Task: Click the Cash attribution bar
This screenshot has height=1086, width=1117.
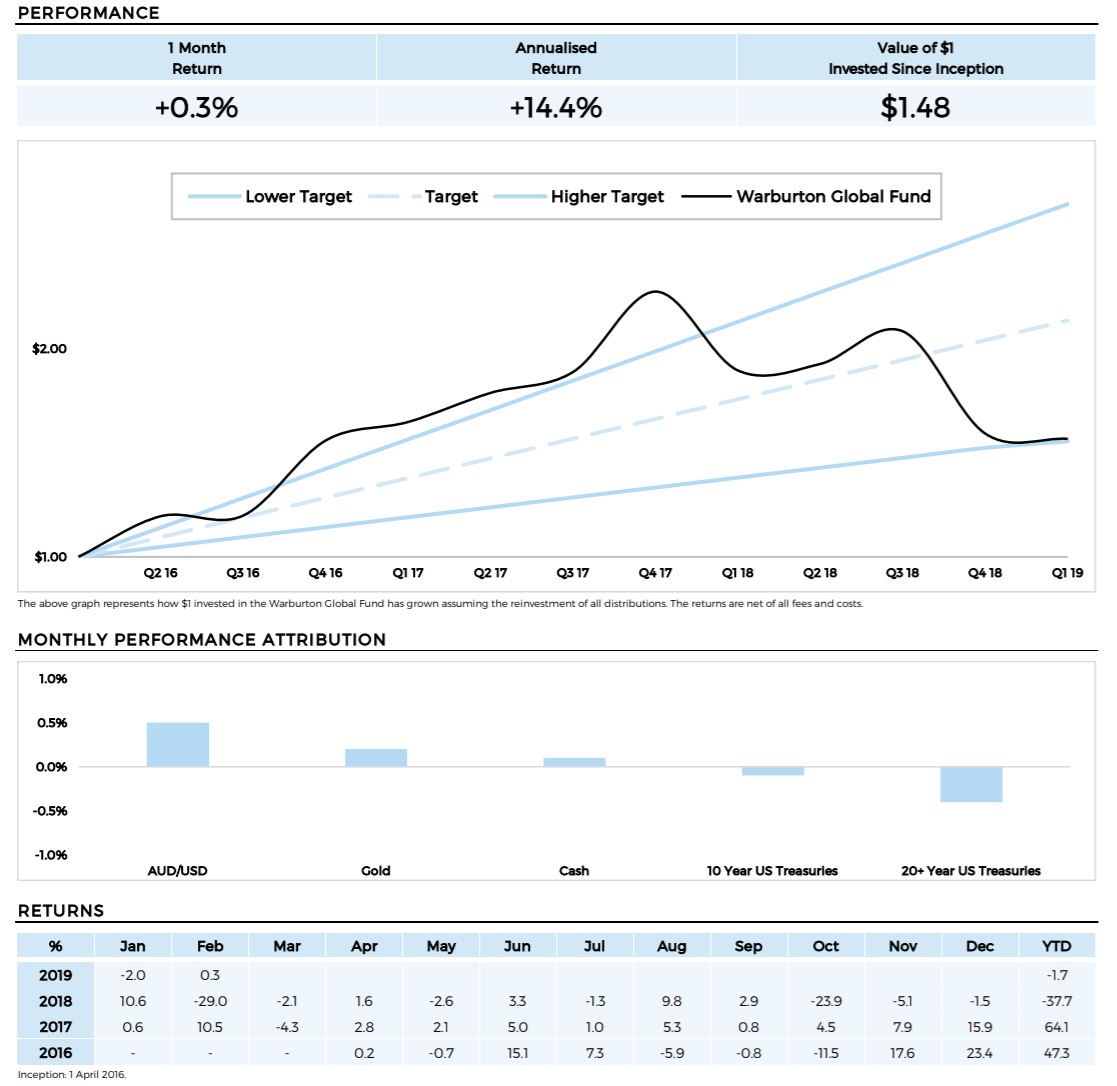Action: click(574, 762)
